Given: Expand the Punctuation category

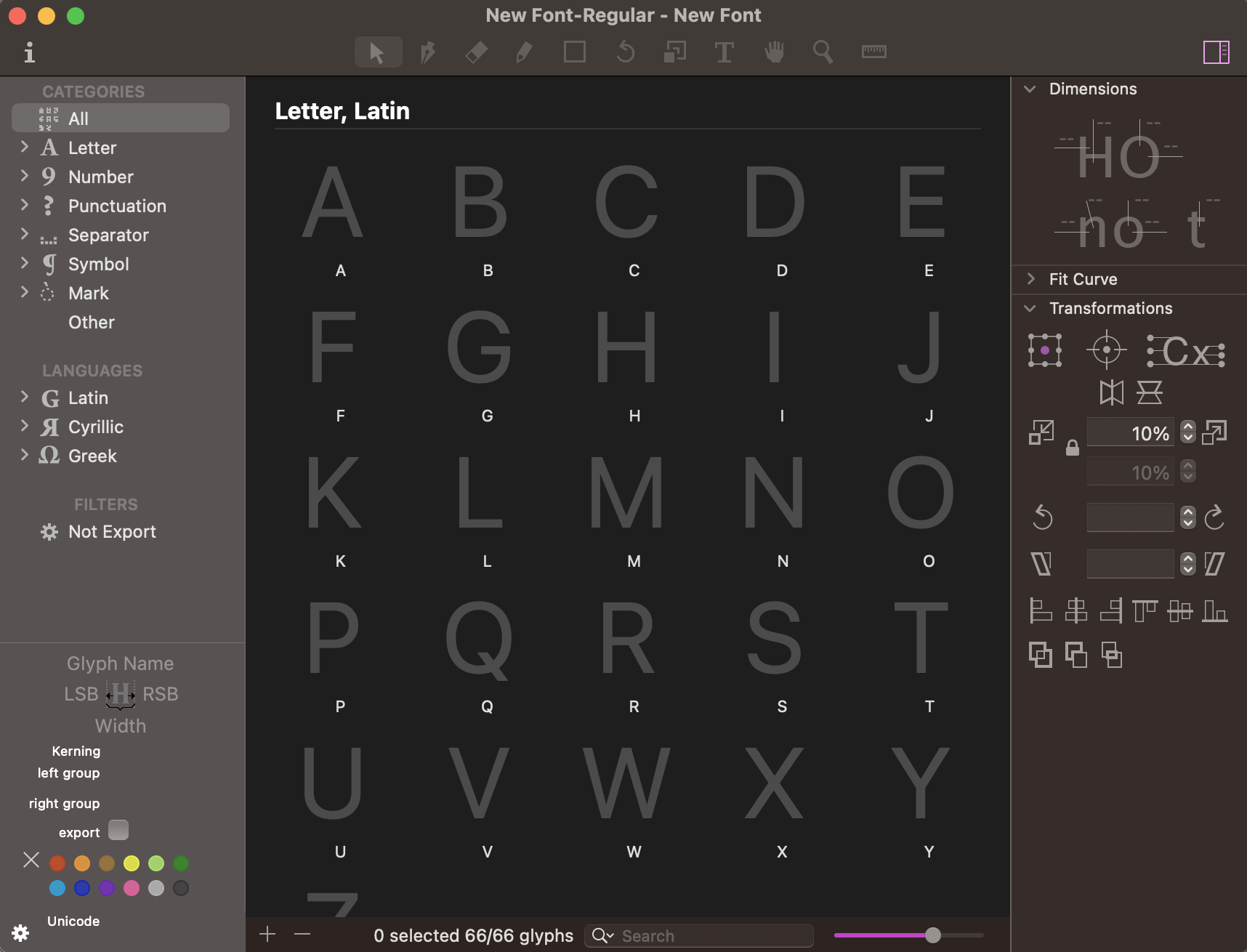Looking at the screenshot, I should point(25,205).
